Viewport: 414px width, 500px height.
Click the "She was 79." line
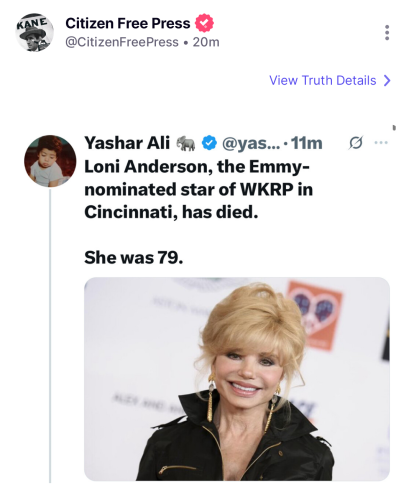[x=134, y=257]
